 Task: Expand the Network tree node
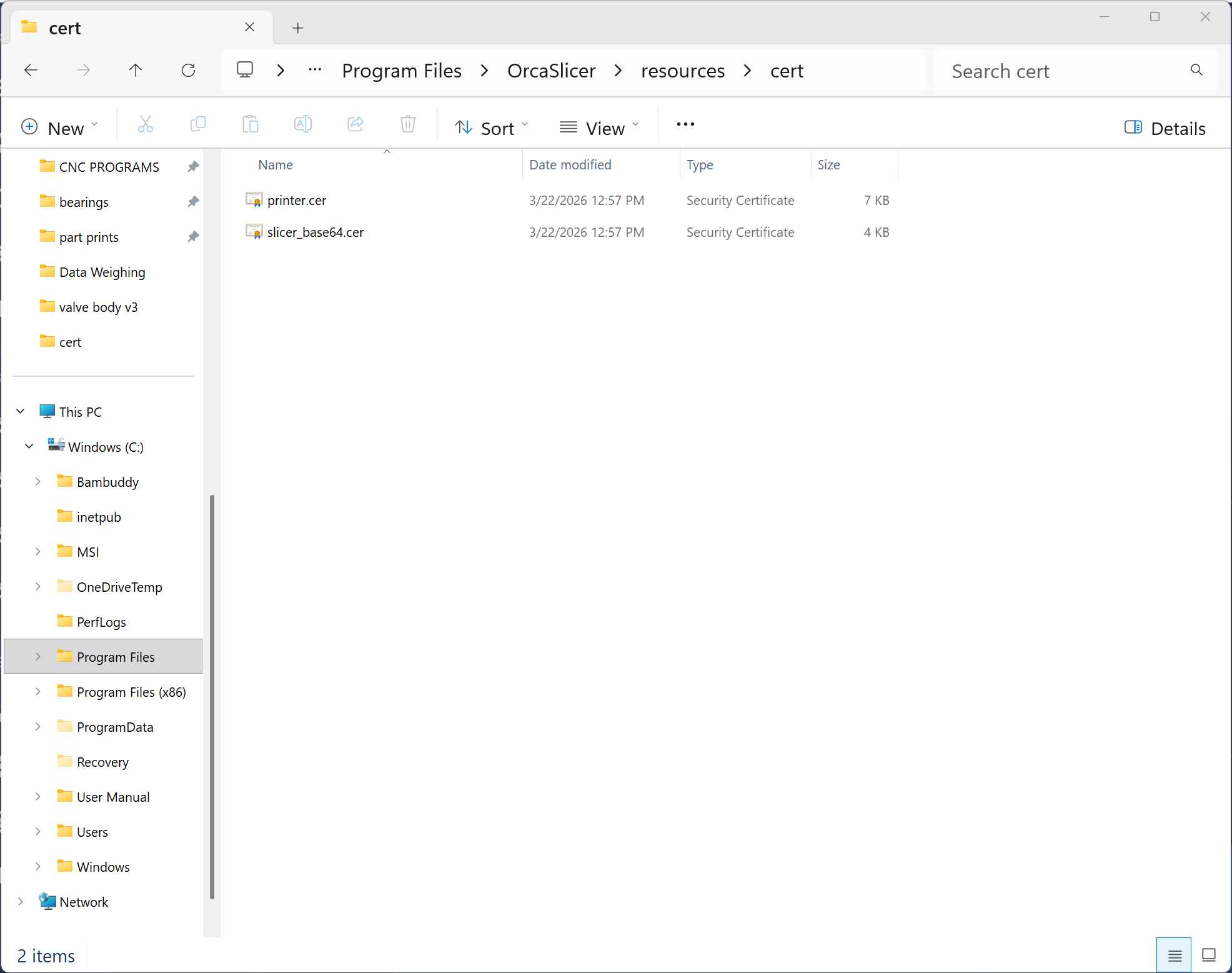(x=21, y=901)
